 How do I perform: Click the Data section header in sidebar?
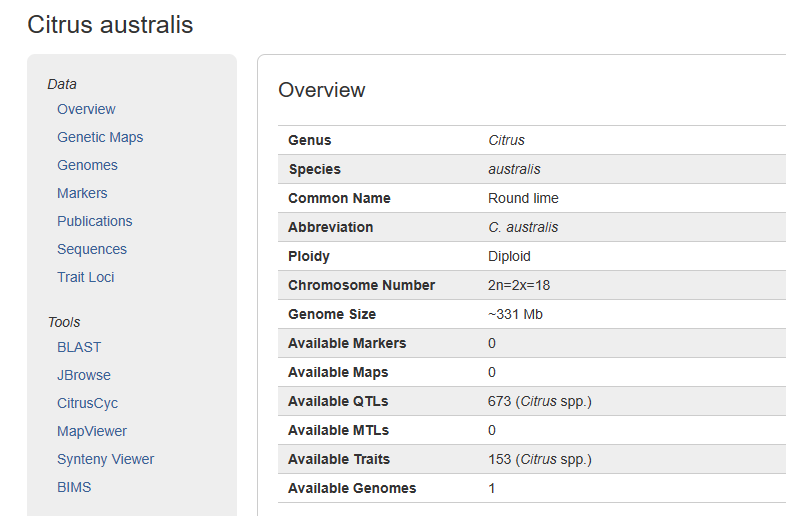point(62,84)
